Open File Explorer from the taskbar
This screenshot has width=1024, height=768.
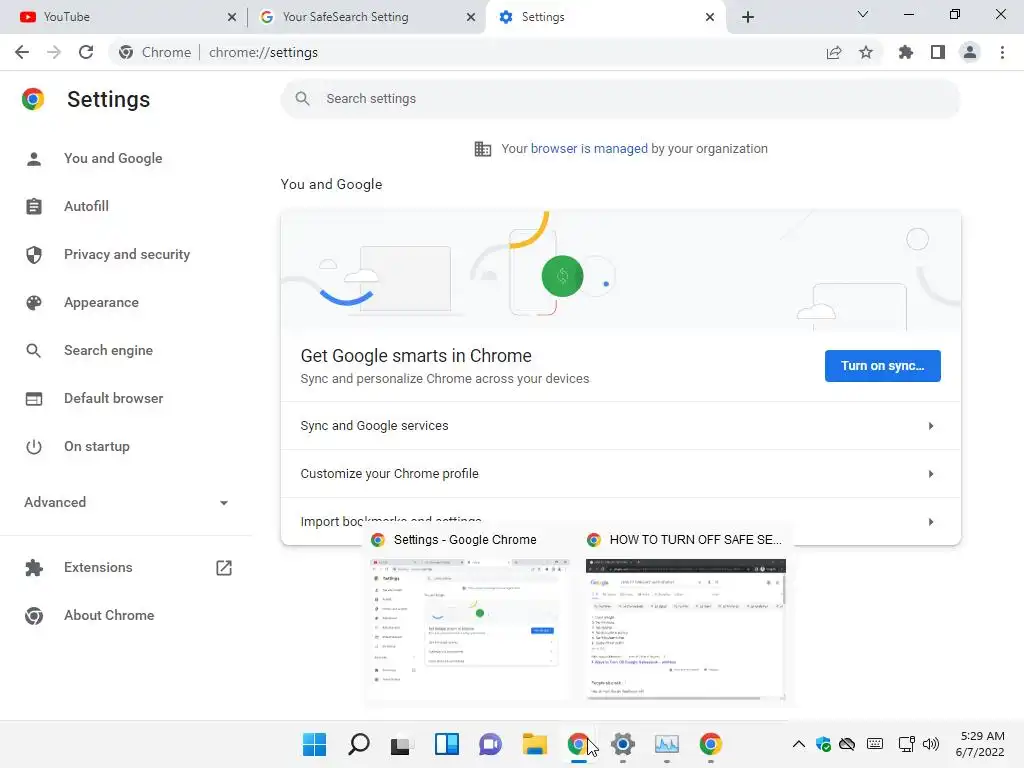pyautogui.click(x=535, y=744)
